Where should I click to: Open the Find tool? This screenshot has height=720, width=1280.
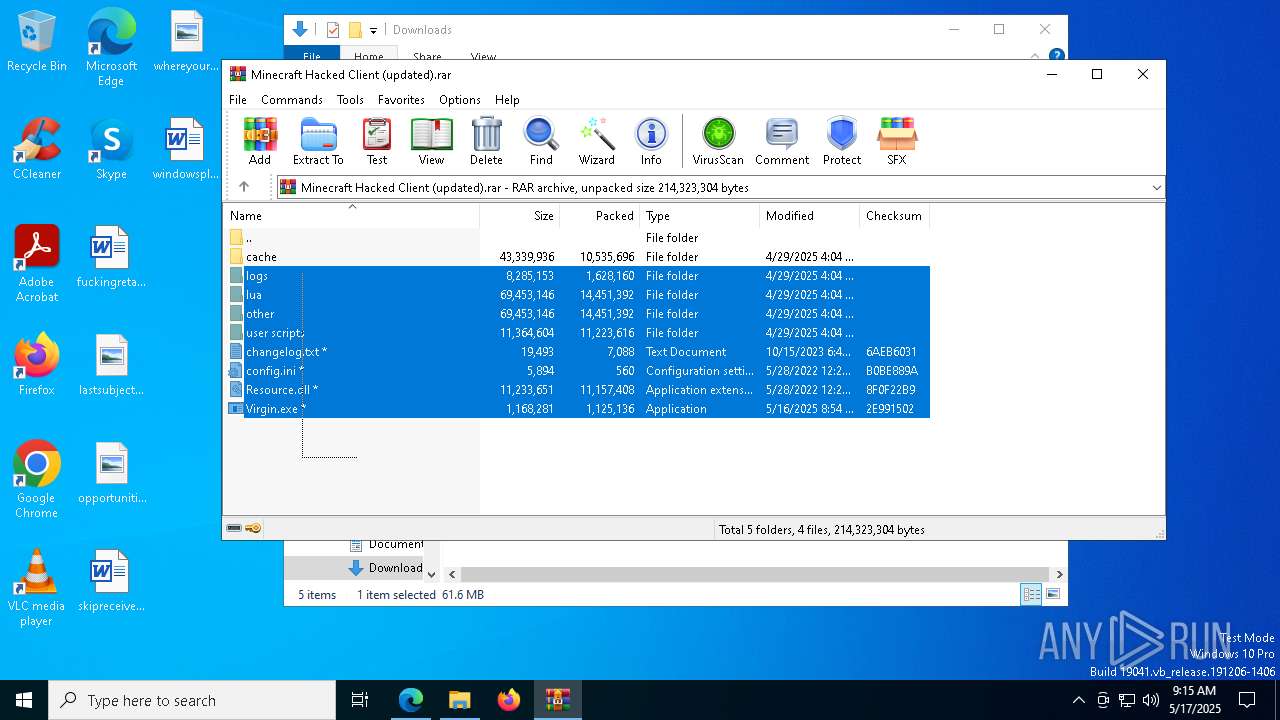point(541,141)
